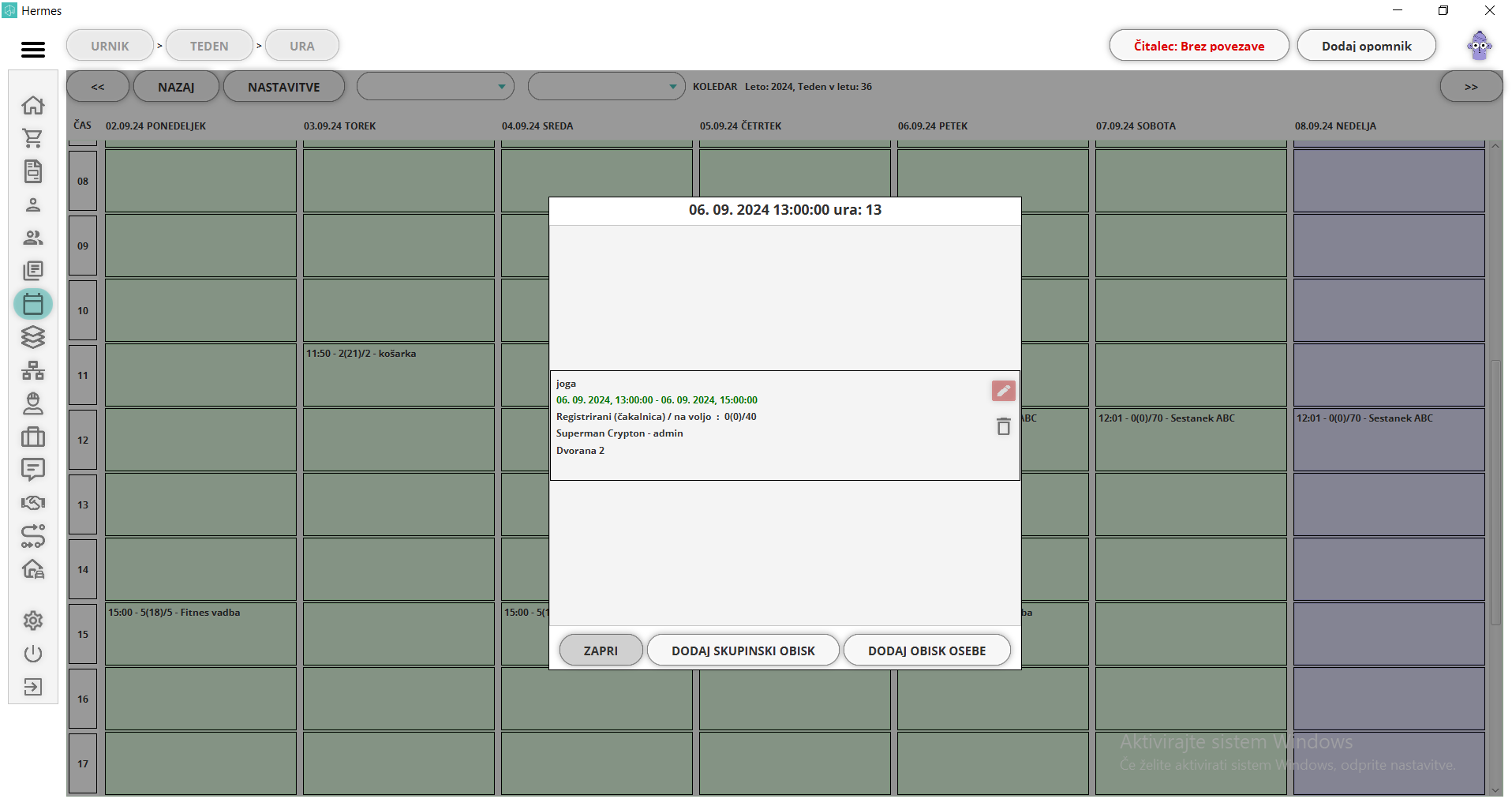
Task: Click Čitalec: Brez povezave button
Action: (1199, 46)
